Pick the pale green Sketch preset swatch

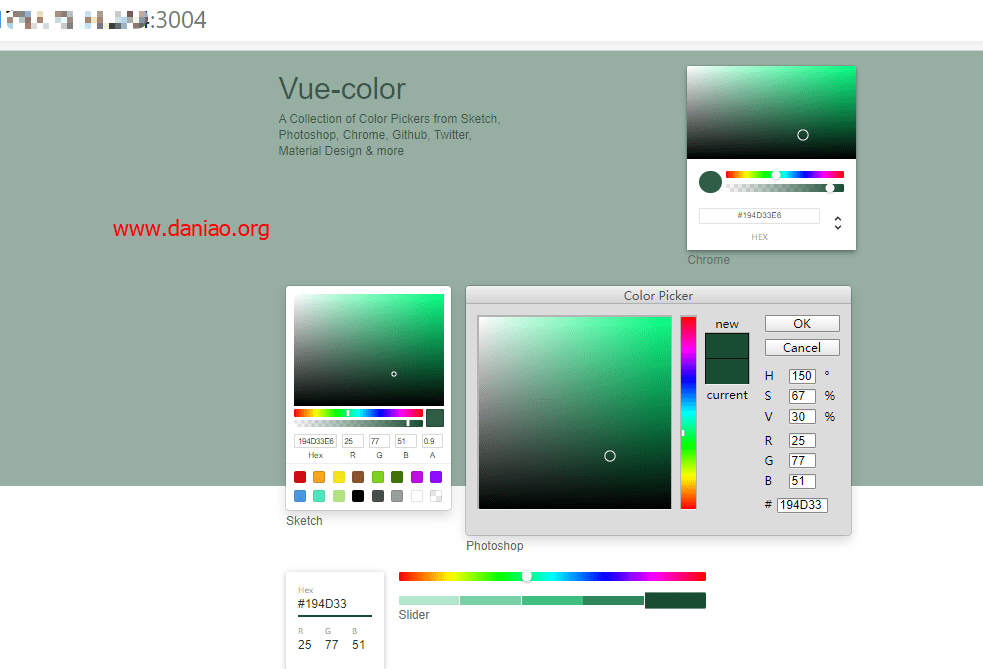[x=339, y=496]
